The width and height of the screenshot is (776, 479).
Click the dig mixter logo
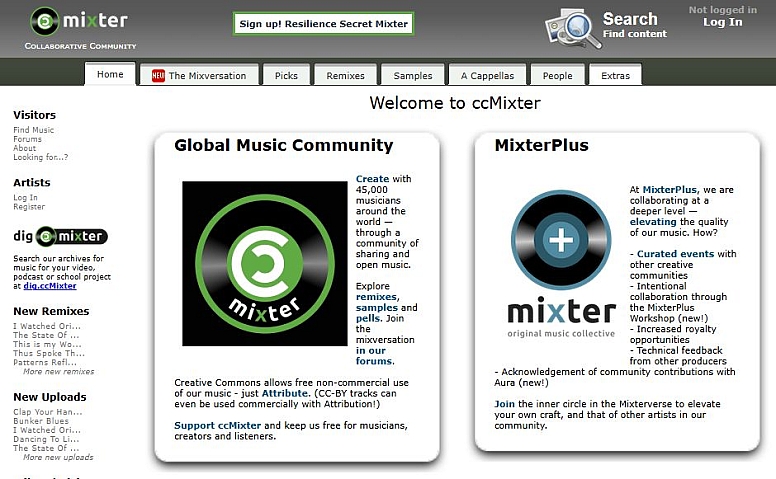60,236
